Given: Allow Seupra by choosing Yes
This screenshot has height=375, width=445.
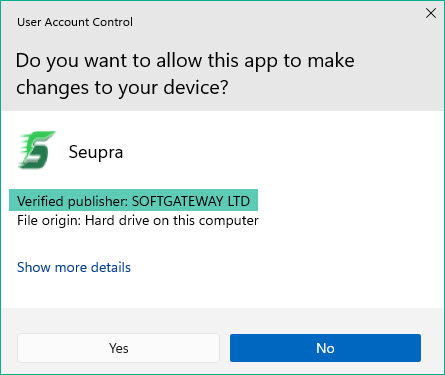Looking at the screenshot, I should 118,348.
